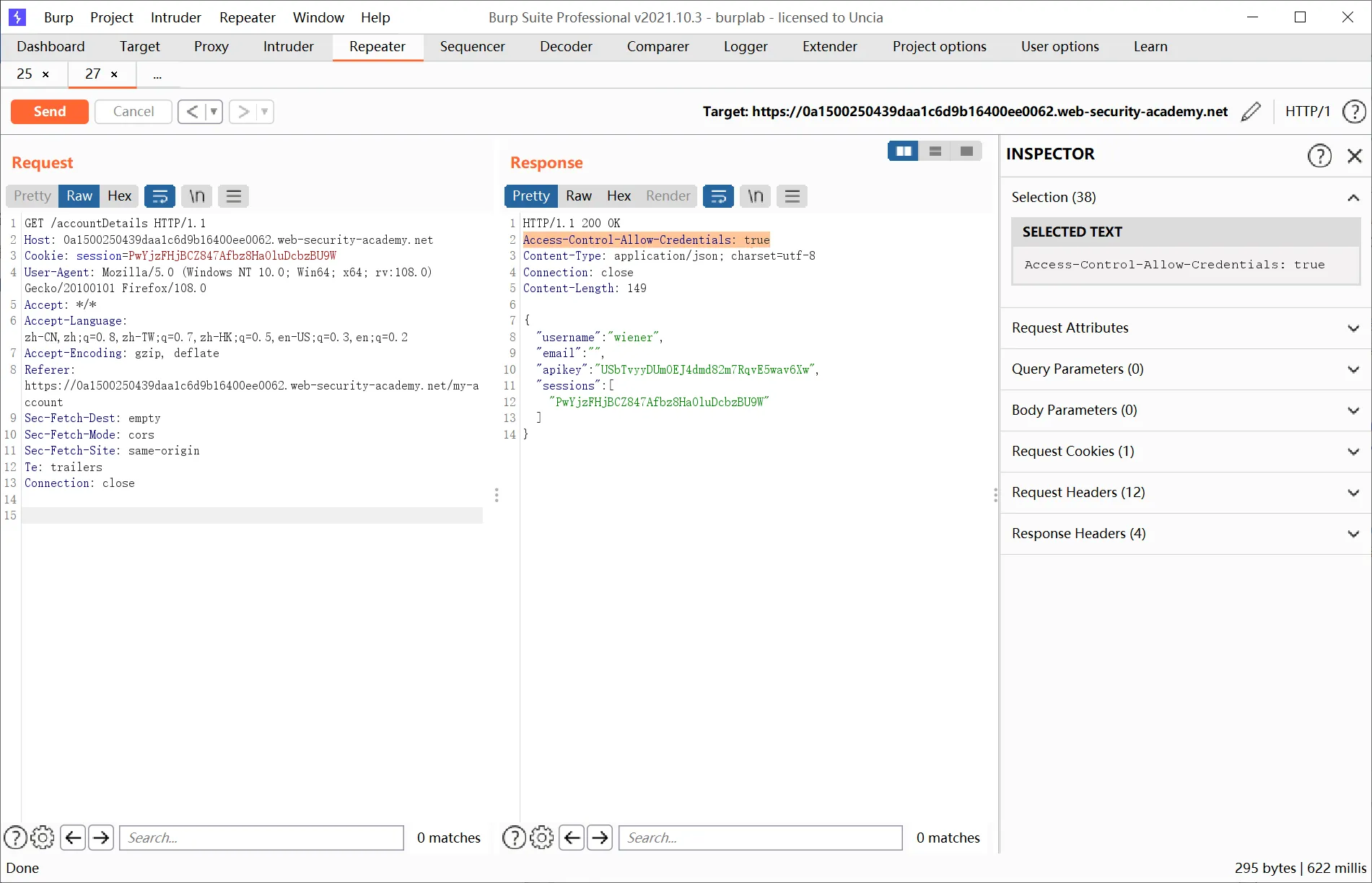Open the Project options tab

point(939,46)
